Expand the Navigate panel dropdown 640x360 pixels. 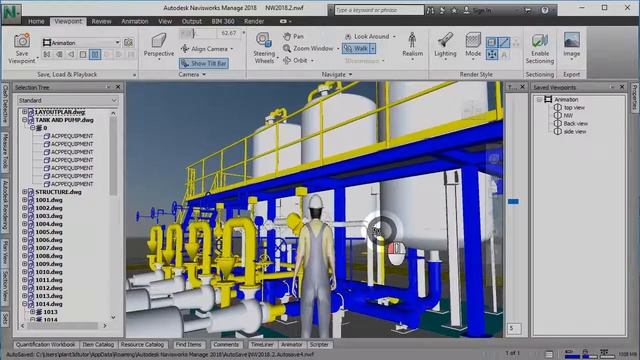click(350, 75)
